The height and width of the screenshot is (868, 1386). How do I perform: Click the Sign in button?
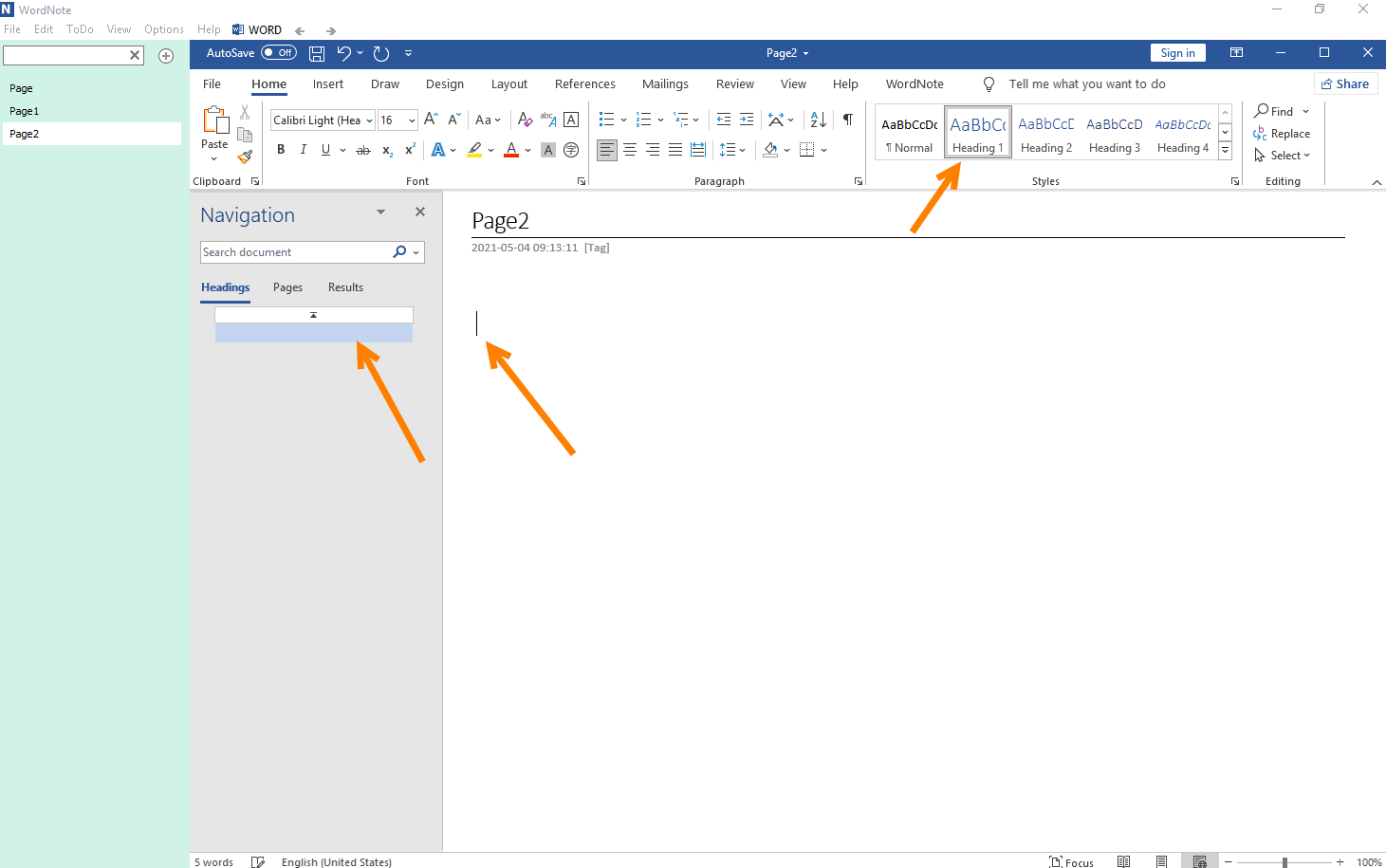1178,53
